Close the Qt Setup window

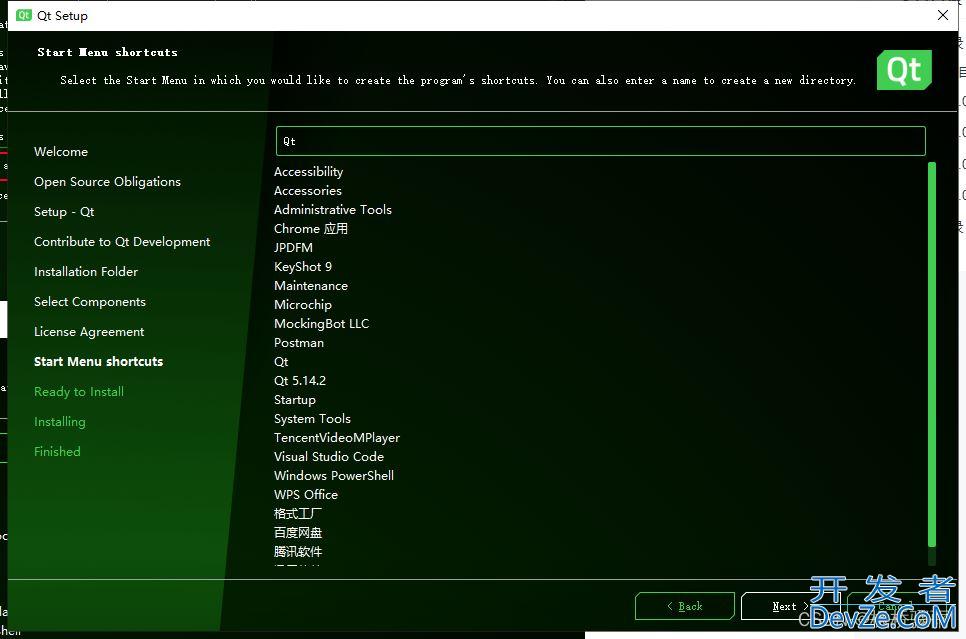pyautogui.click(x=943, y=15)
